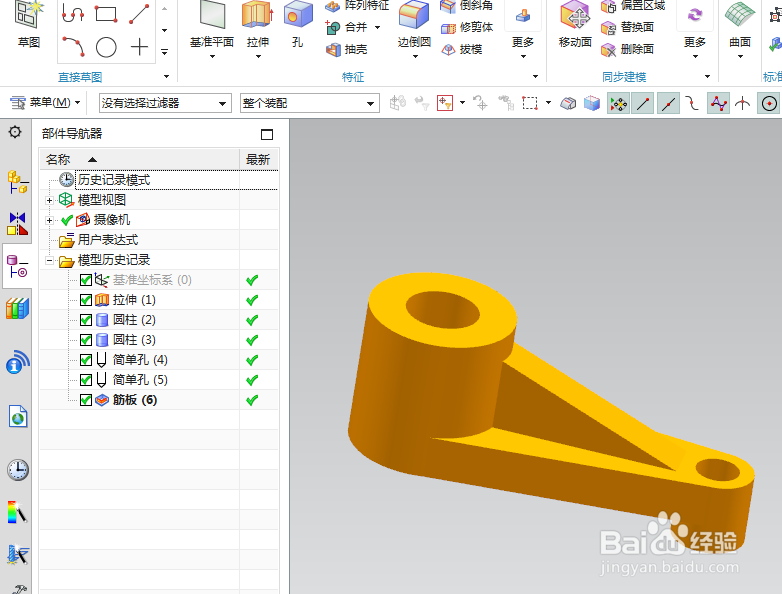Expand the 同步建模 group options
Screen dimensions: 782x594
click(707, 77)
